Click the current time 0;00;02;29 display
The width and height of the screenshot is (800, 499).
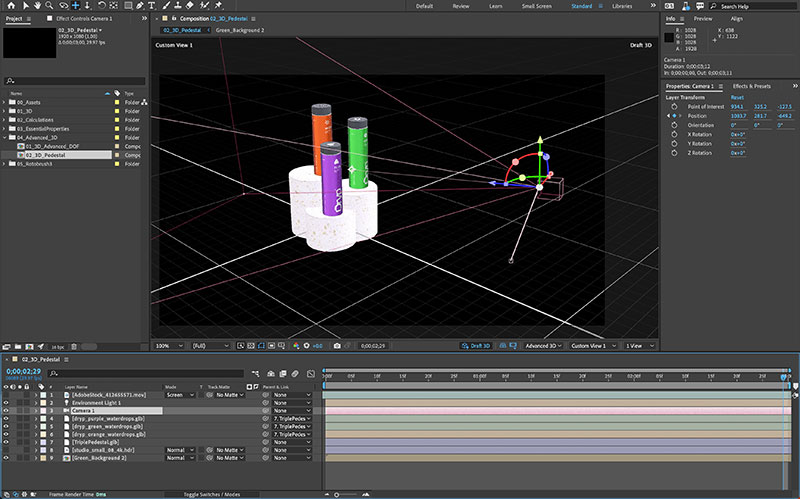click(23, 371)
